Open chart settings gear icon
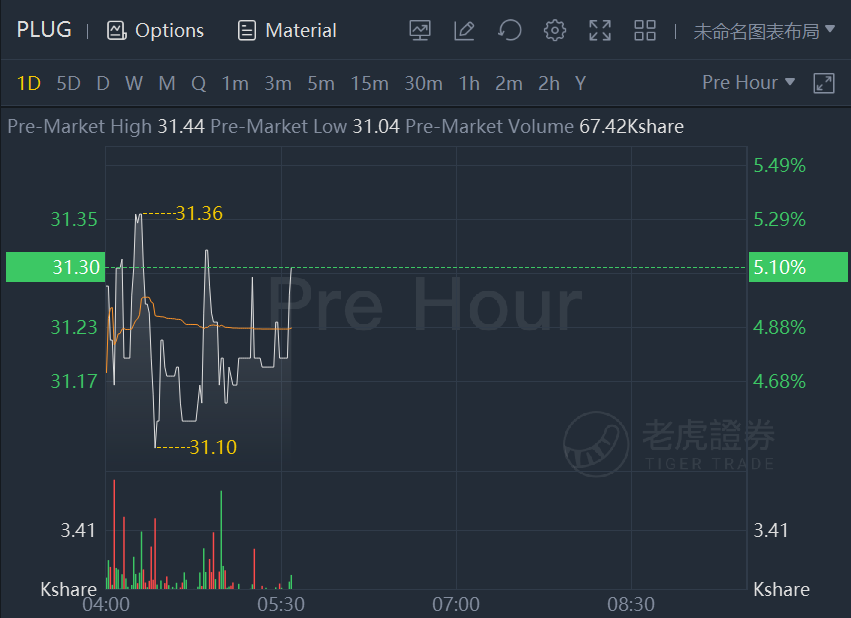Image resolution: width=851 pixels, height=618 pixels. 555,30
